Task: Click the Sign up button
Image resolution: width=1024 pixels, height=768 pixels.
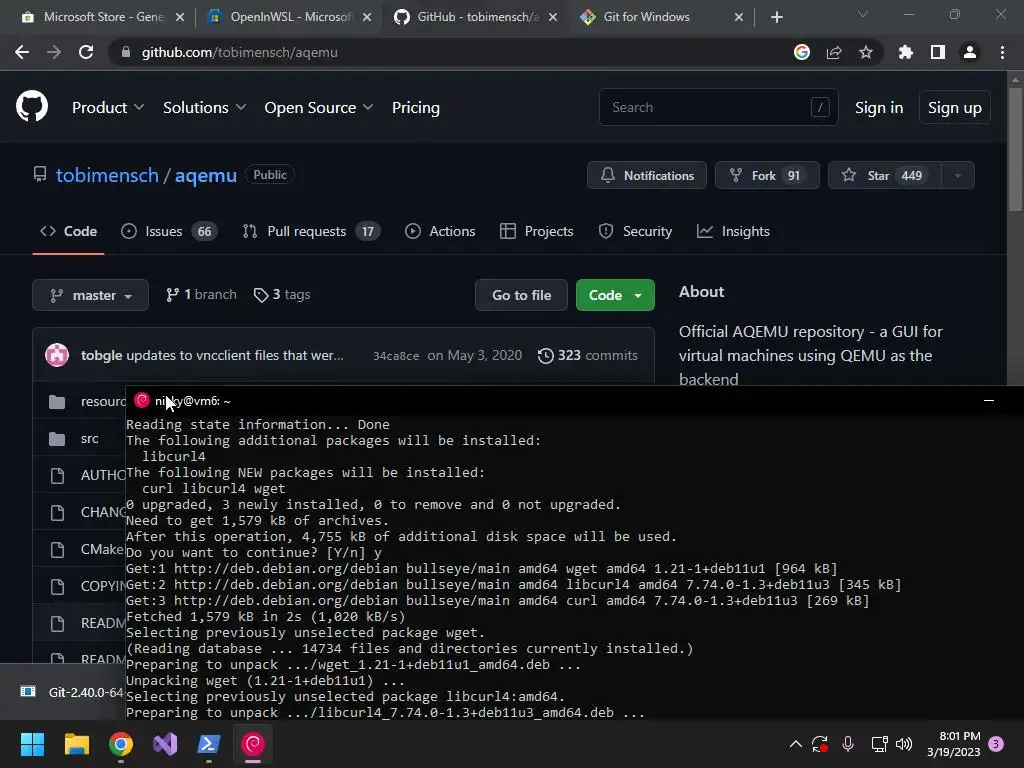Action: pyautogui.click(x=954, y=108)
